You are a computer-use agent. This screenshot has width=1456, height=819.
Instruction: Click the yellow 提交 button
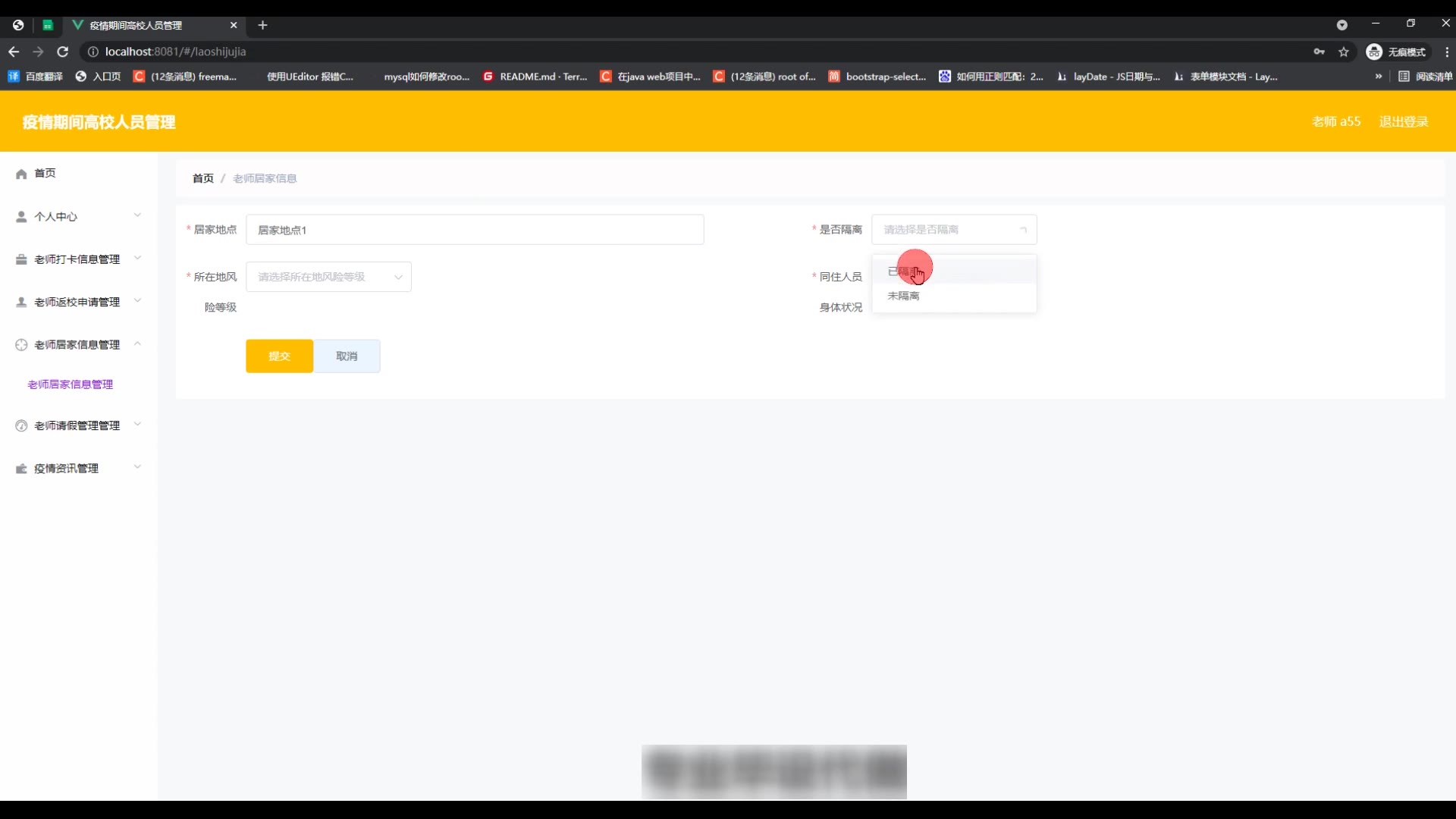pyautogui.click(x=279, y=356)
